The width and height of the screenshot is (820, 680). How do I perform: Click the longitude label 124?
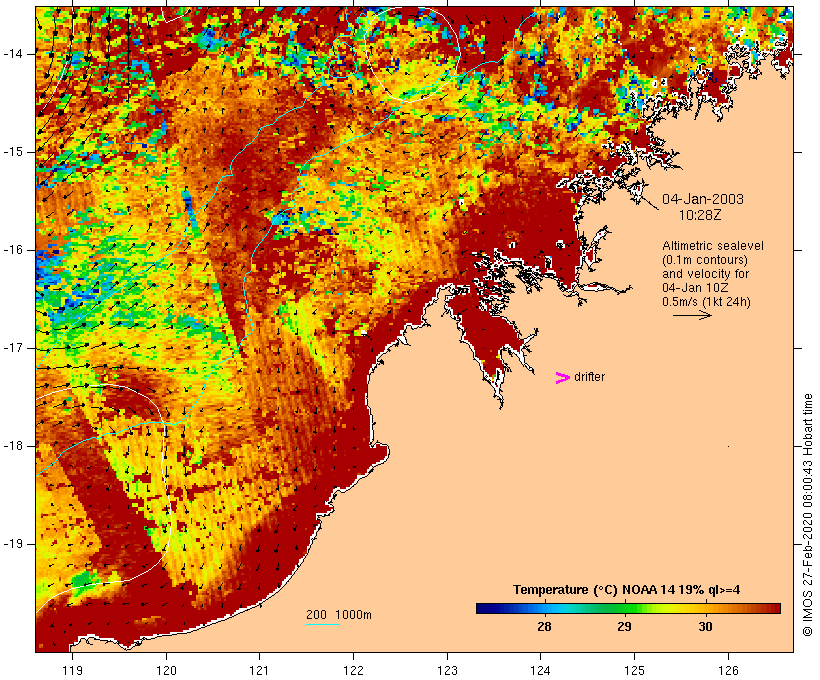[x=540, y=670]
